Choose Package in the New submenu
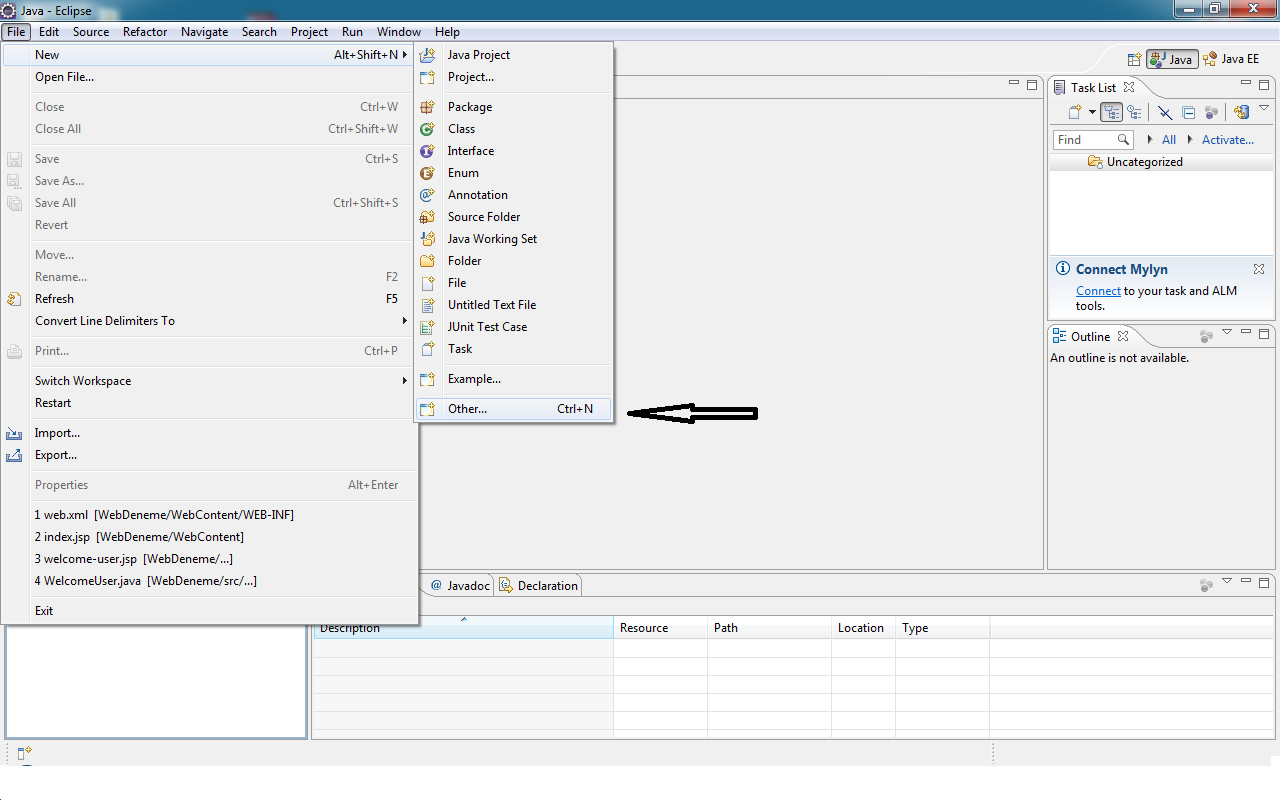1280x800 pixels. coord(512,107)
